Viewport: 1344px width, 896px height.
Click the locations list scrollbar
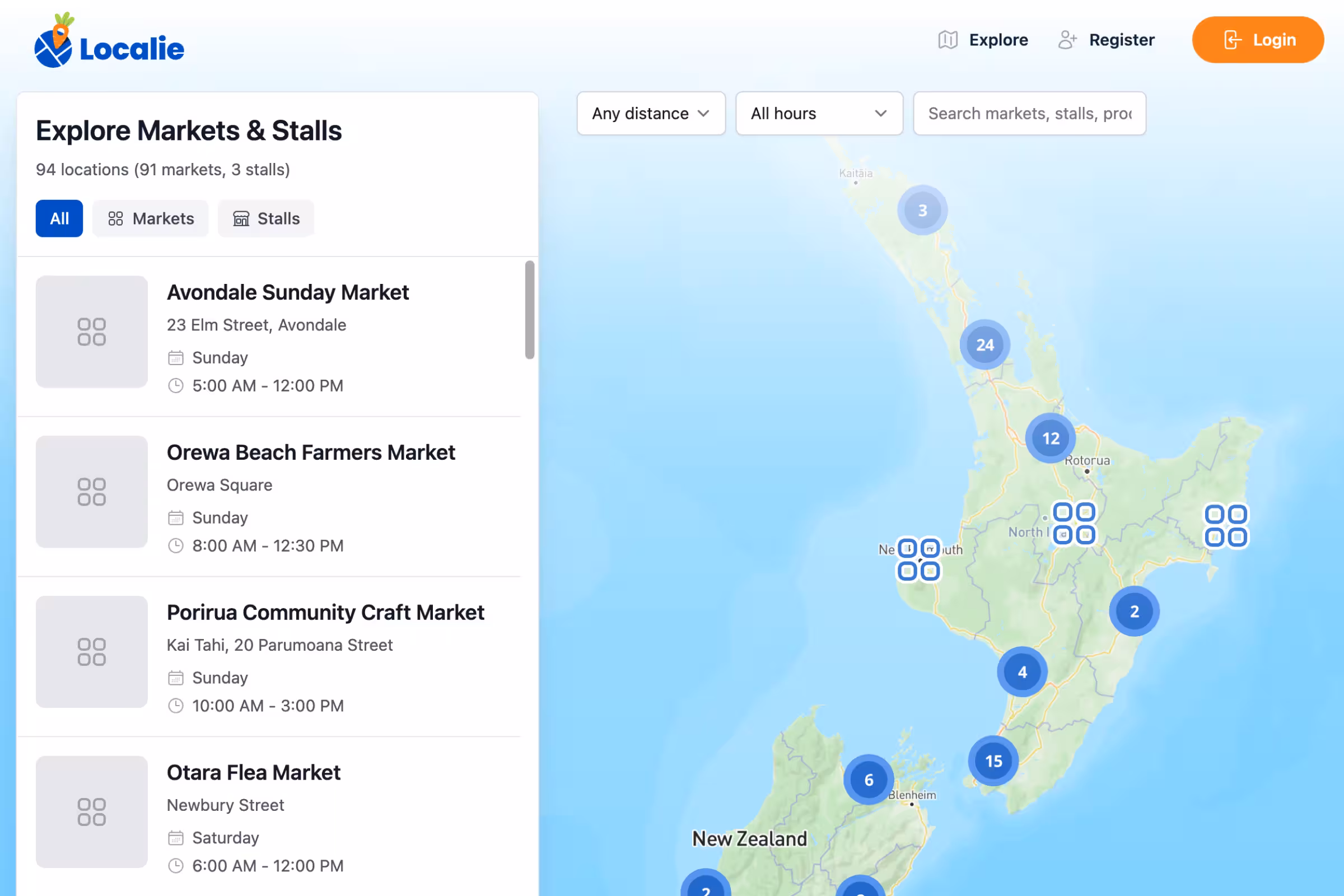point(530,310)
